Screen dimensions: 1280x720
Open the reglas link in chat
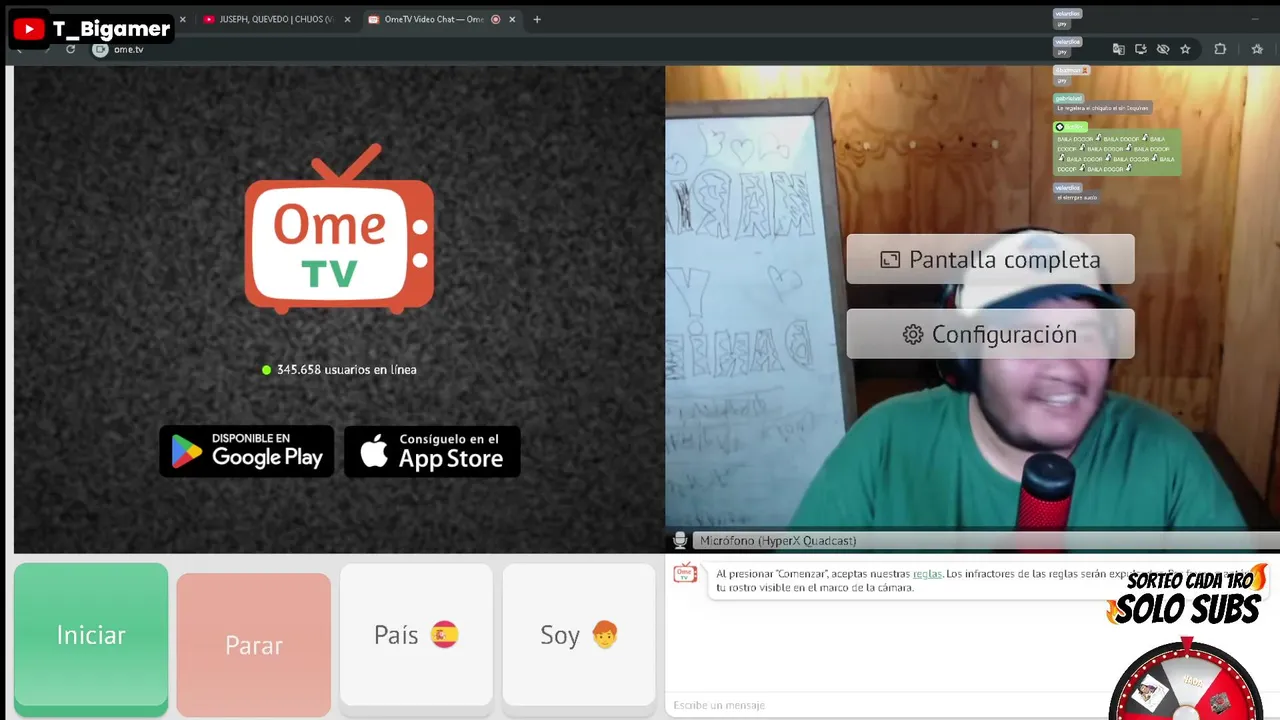click(x=927, y=574)
